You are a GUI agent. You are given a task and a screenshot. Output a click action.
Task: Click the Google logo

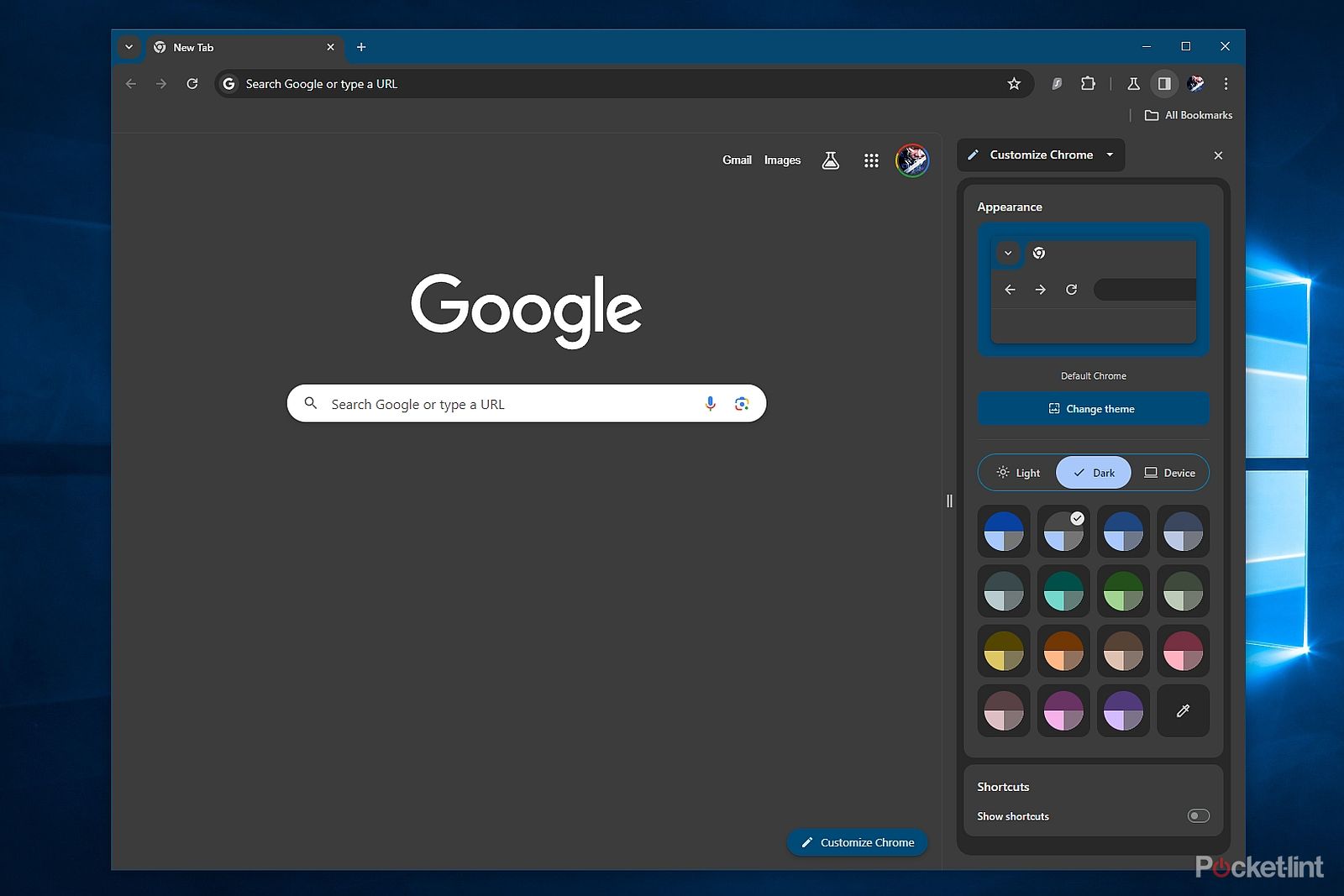[x=526, y=310]
